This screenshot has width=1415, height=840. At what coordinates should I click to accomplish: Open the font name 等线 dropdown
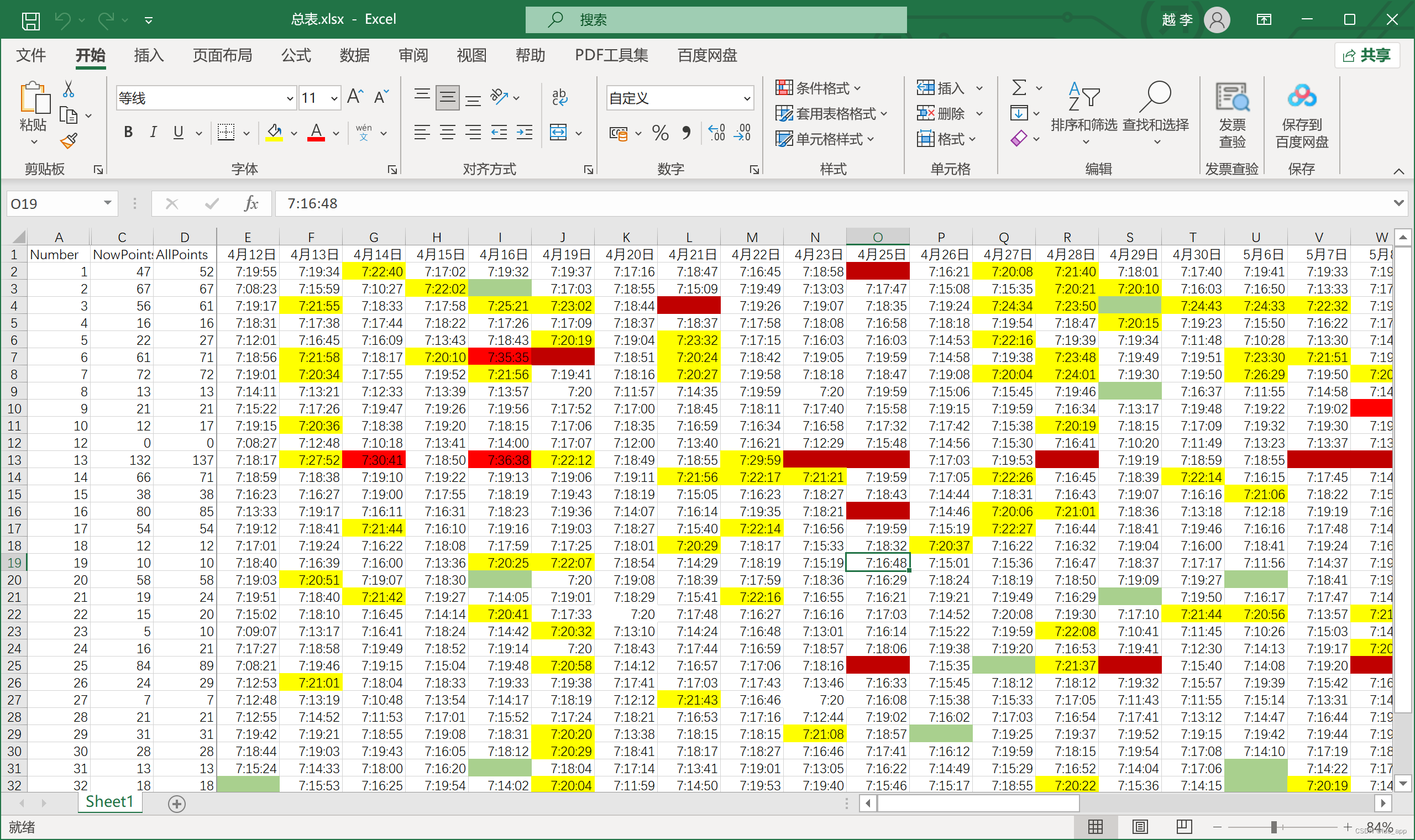(x=290, y=98)
